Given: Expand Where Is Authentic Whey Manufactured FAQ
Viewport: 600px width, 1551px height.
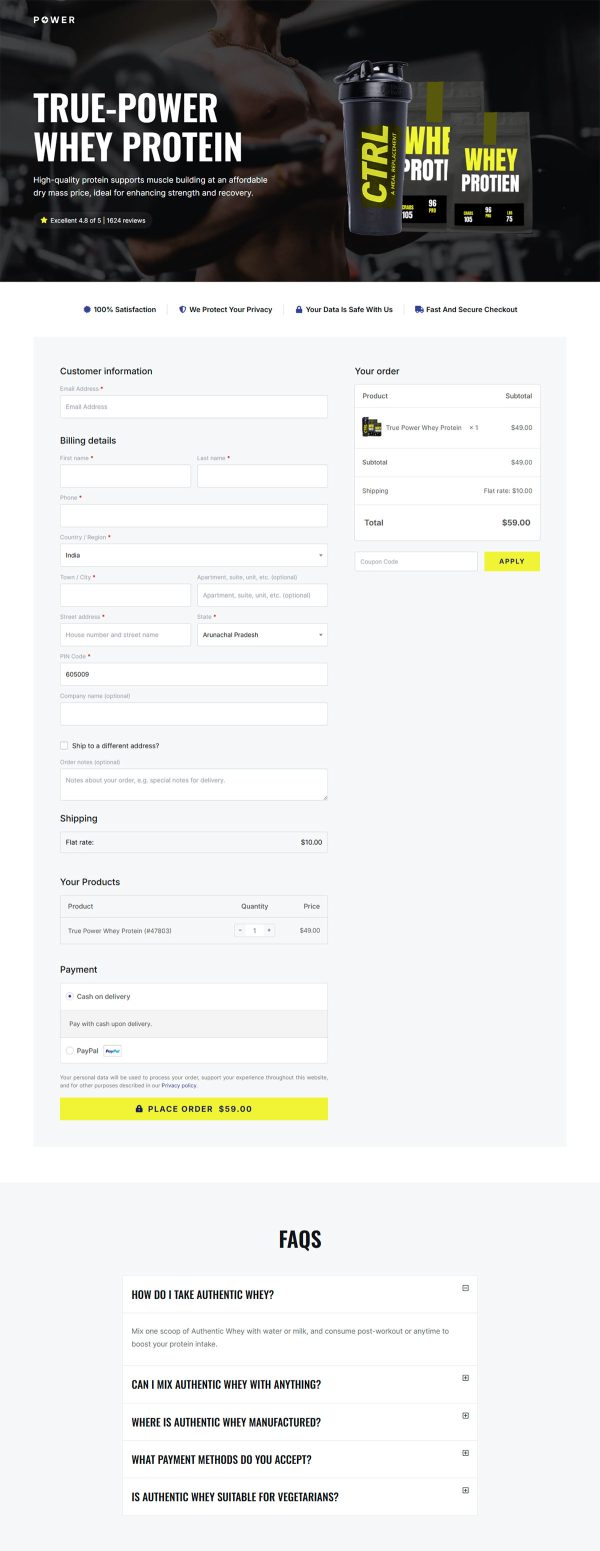Looking at the screenshot, I should point(465,1415).
